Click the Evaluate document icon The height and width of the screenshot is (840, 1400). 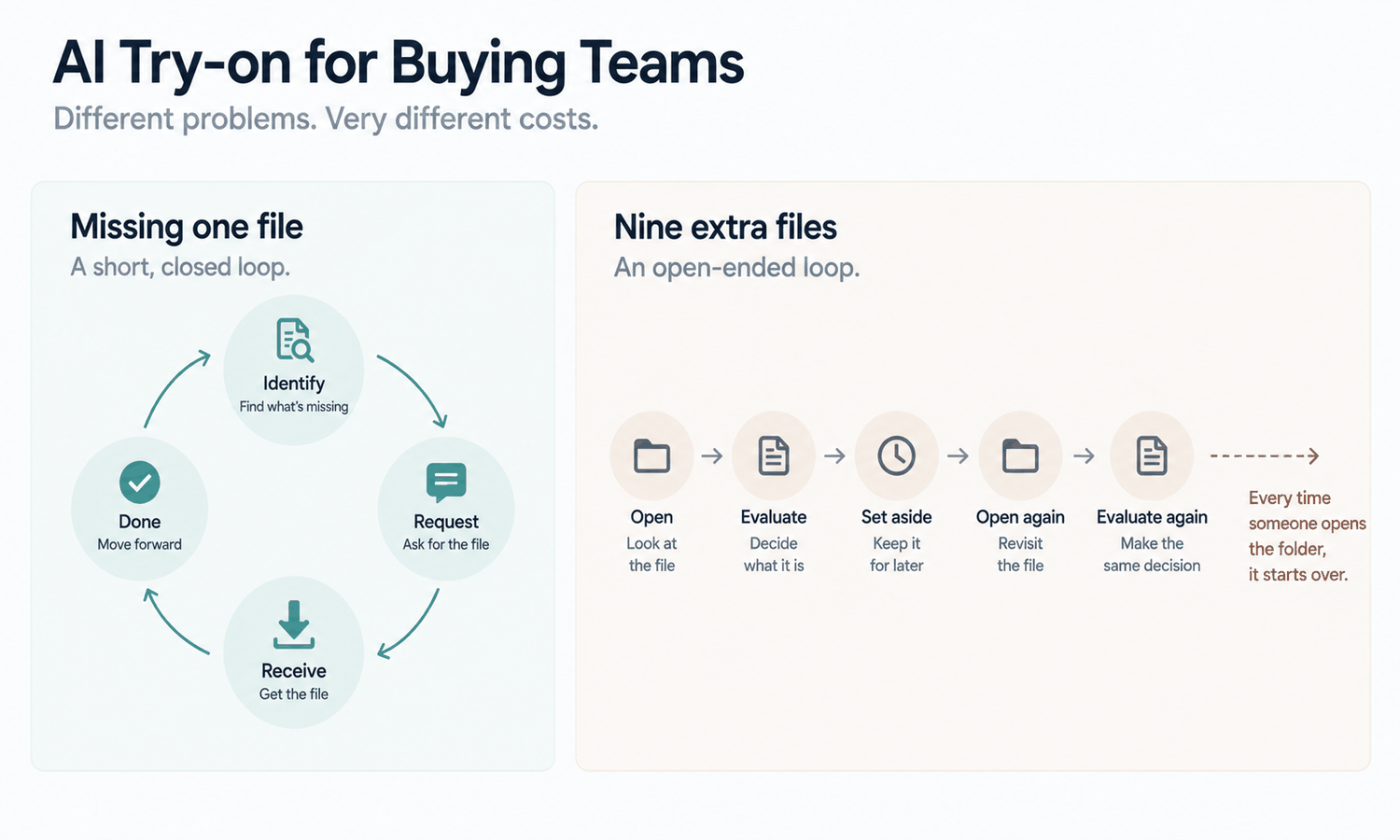774,456
